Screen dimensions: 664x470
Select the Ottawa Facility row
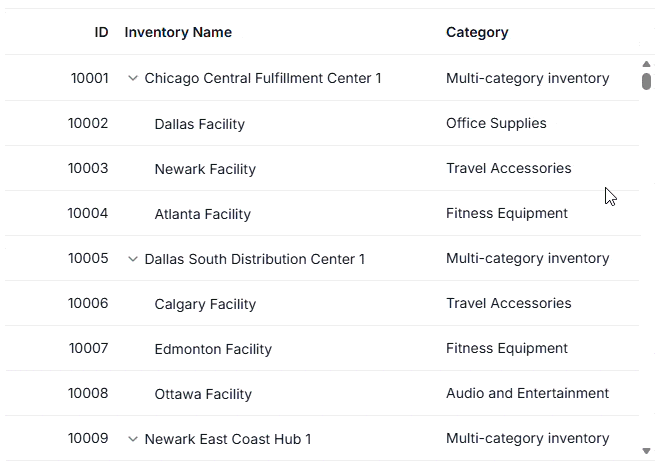tap(322, 393)
